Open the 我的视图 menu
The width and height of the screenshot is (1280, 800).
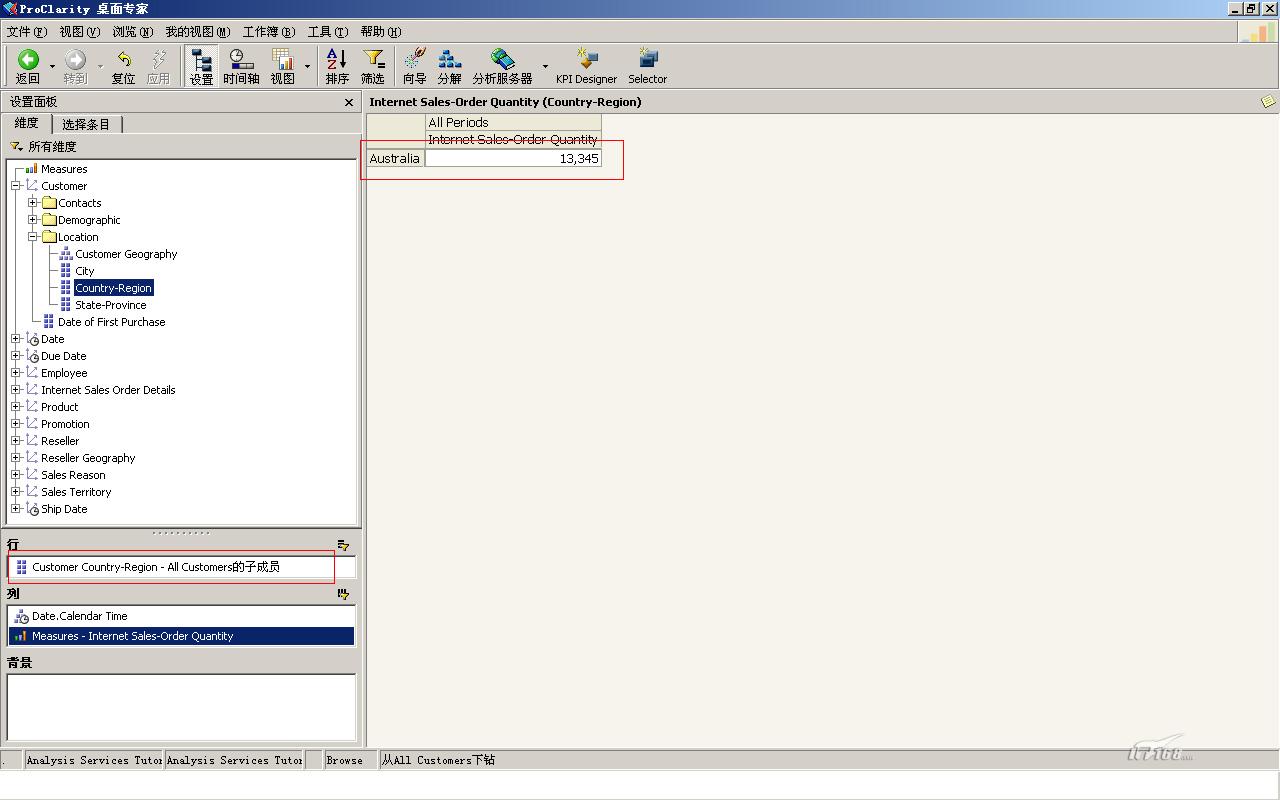coord(197,32)
